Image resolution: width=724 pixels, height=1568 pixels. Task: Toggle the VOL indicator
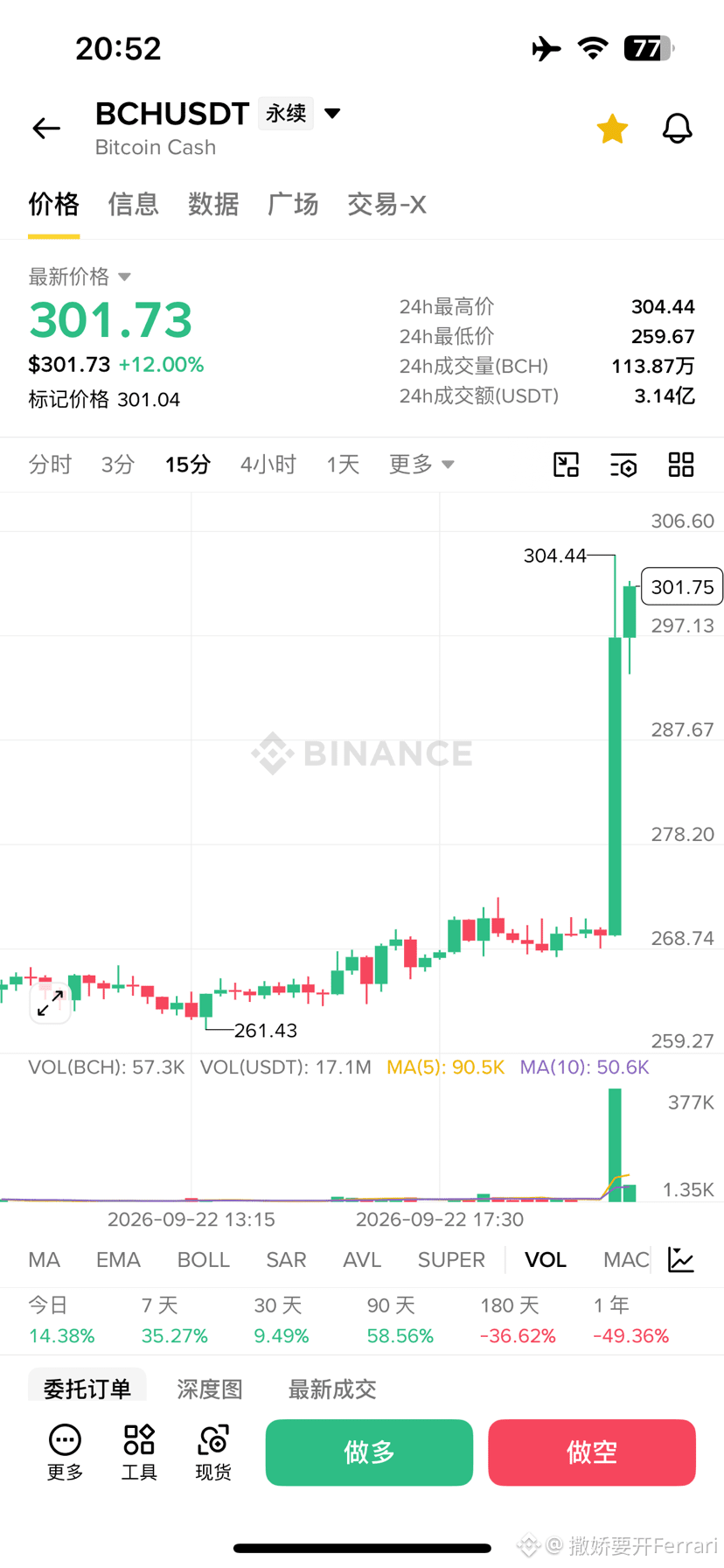pyautogui.click(x=546, y=1260)
